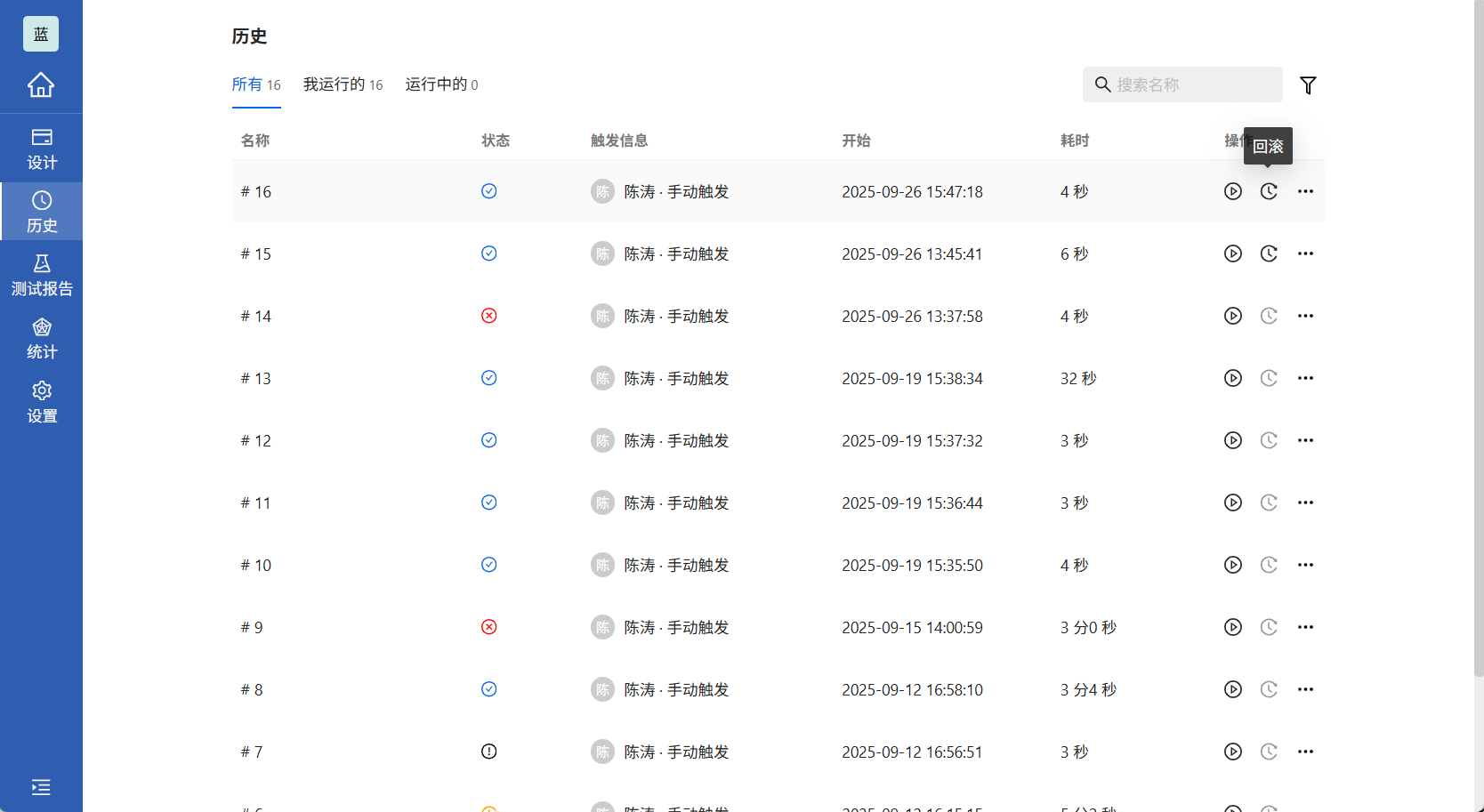Open more actions for build #13

[1305, 378]
